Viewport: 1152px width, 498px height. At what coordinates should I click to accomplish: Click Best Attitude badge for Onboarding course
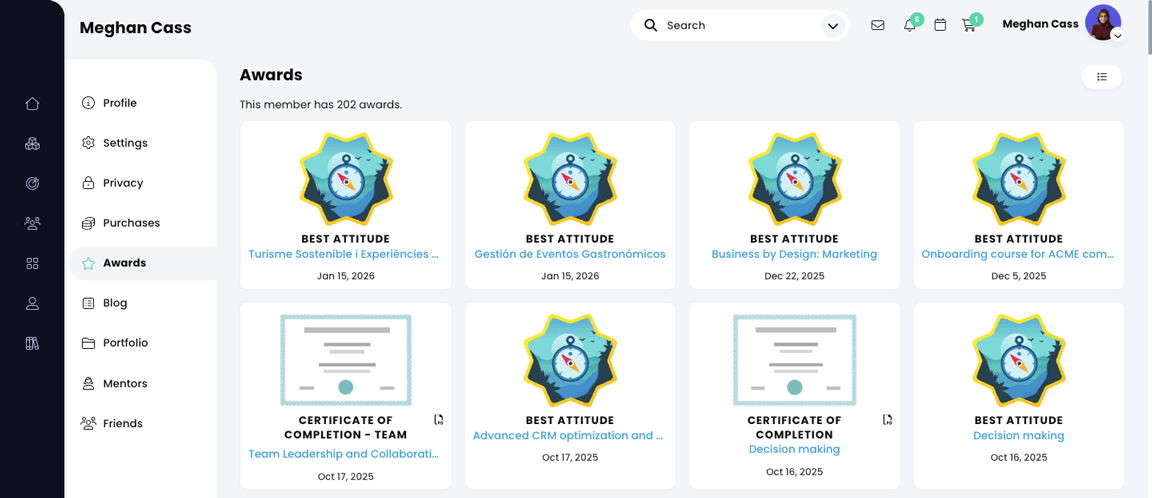[x=1018, y=179]
